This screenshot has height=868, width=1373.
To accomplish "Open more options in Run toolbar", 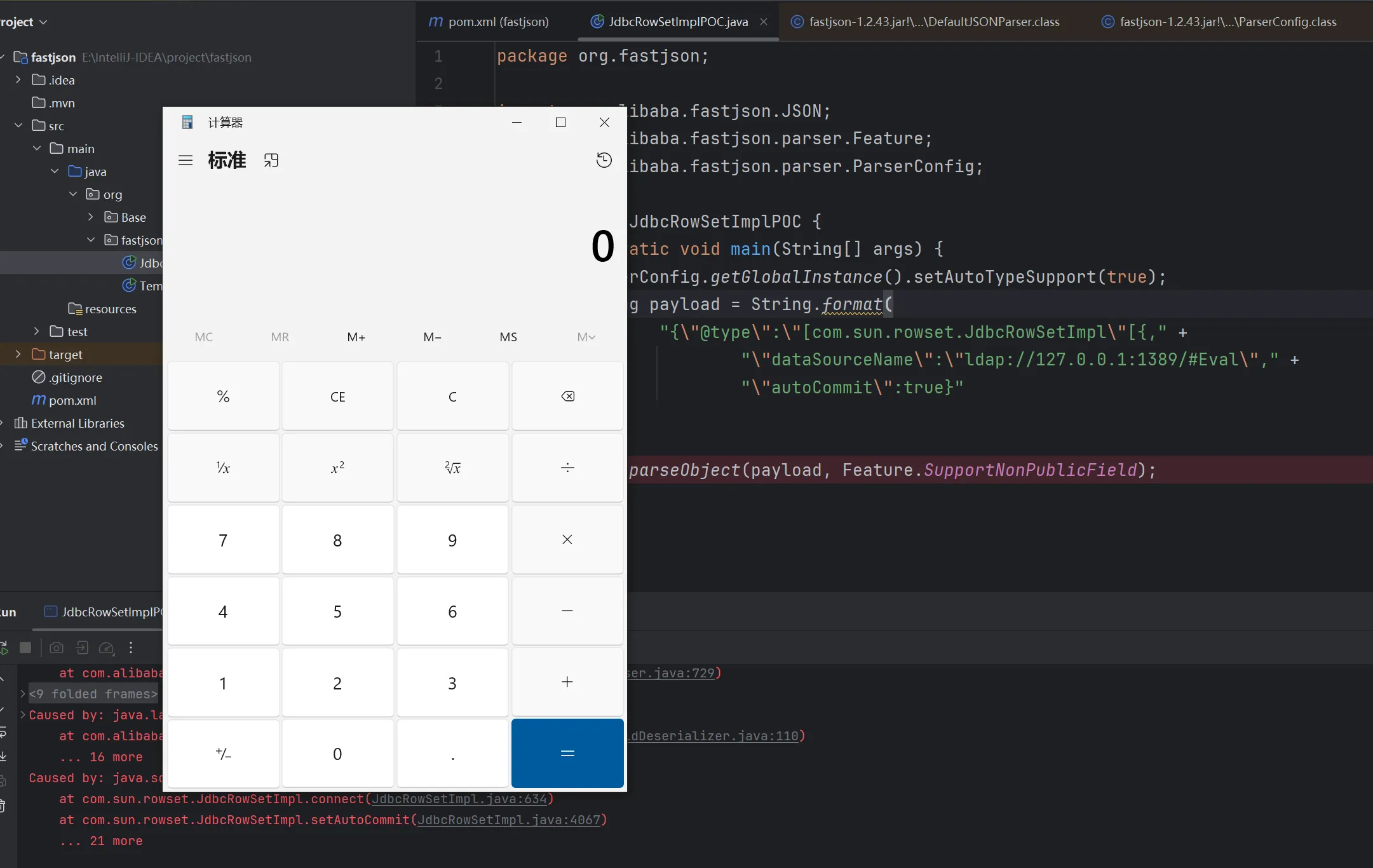I will [x=131, y=648].
